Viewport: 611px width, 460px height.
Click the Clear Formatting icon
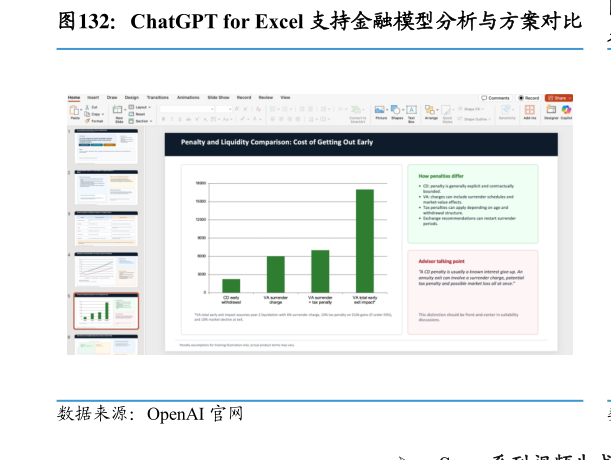pos(258,109)
